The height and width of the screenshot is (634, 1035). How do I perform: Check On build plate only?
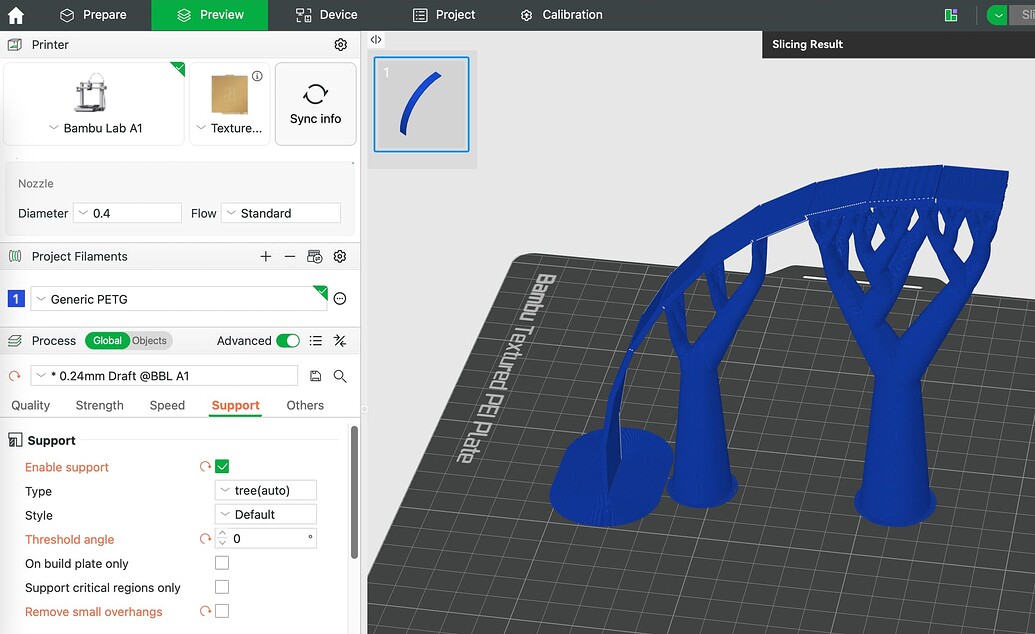click(x=222, y=563)
